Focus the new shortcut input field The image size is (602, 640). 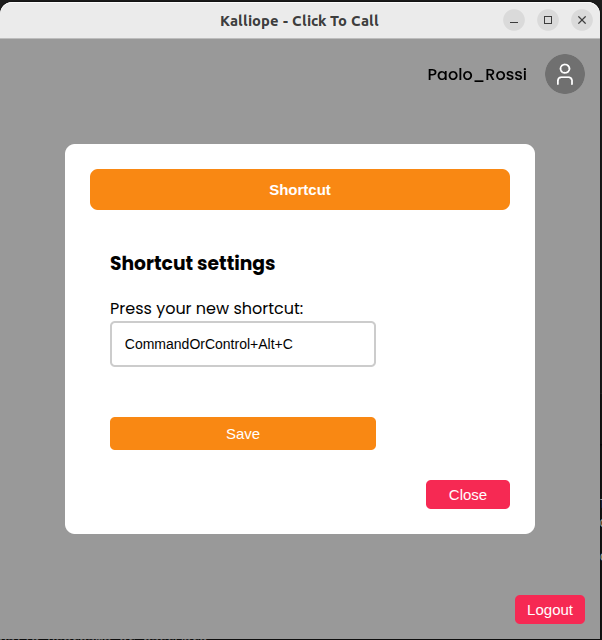tap(243, 344)
